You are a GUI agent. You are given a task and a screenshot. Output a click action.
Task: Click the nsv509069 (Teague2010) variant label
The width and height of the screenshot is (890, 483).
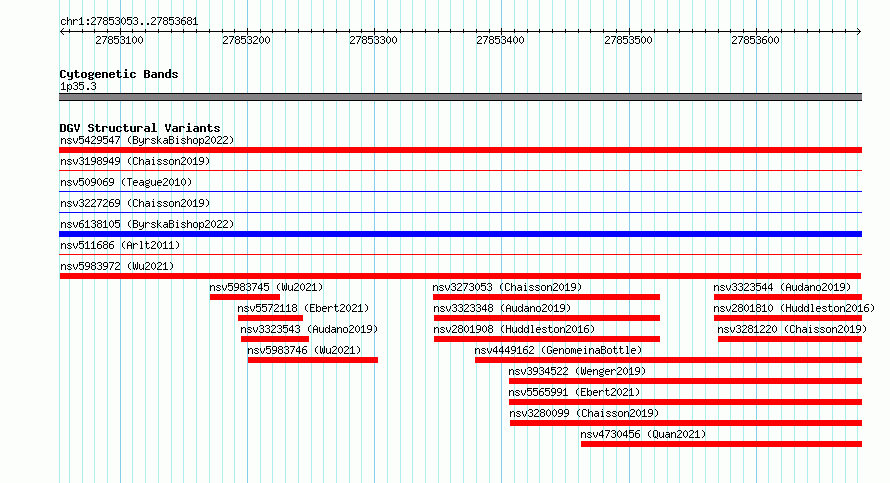pyautogui.click(x=126, y=182)
